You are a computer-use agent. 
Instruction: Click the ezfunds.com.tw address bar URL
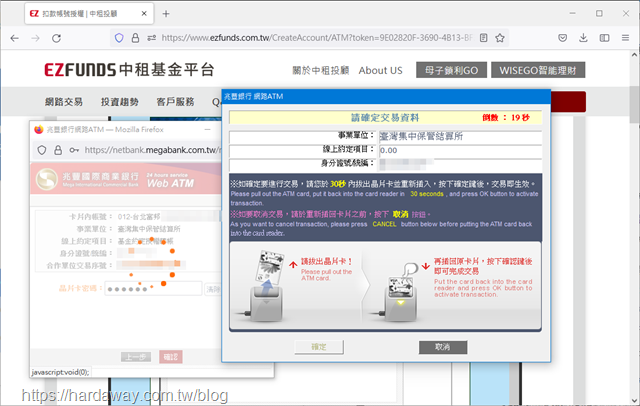[317, 38]
